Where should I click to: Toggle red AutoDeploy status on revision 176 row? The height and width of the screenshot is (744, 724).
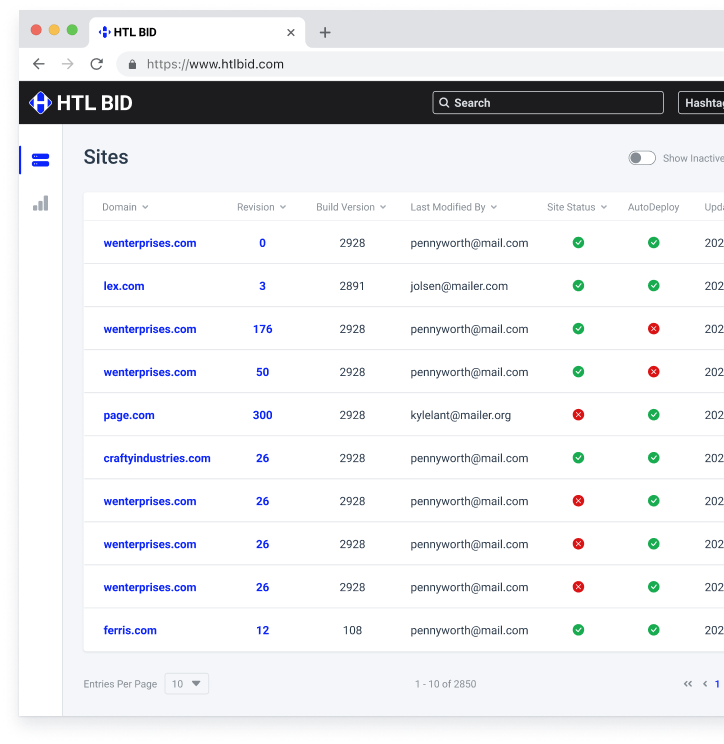[653, 329]
